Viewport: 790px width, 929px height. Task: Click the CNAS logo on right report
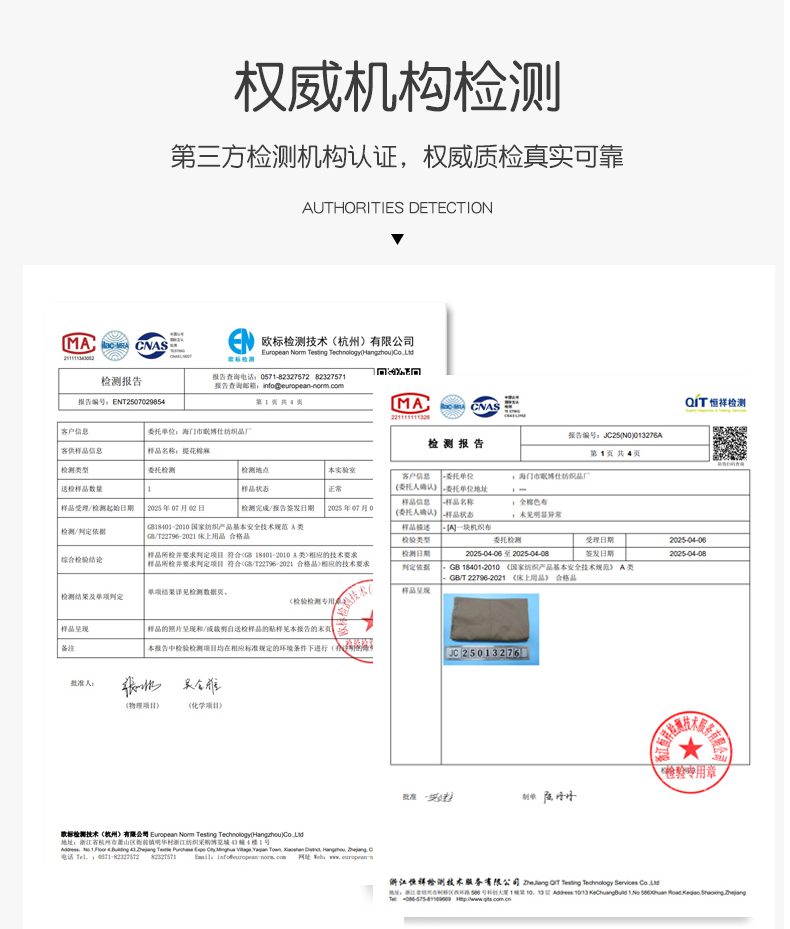pyautogui.click(x=485, y=405)
